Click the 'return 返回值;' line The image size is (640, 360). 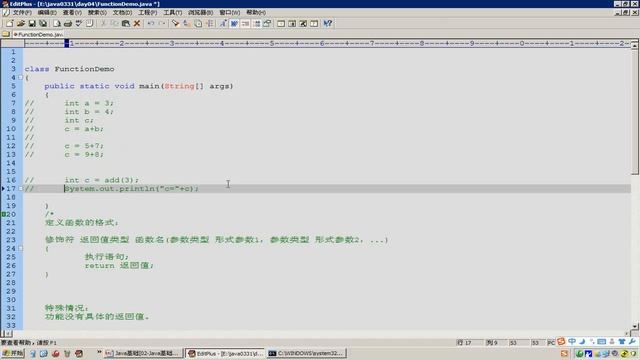[x=119, y=266]
